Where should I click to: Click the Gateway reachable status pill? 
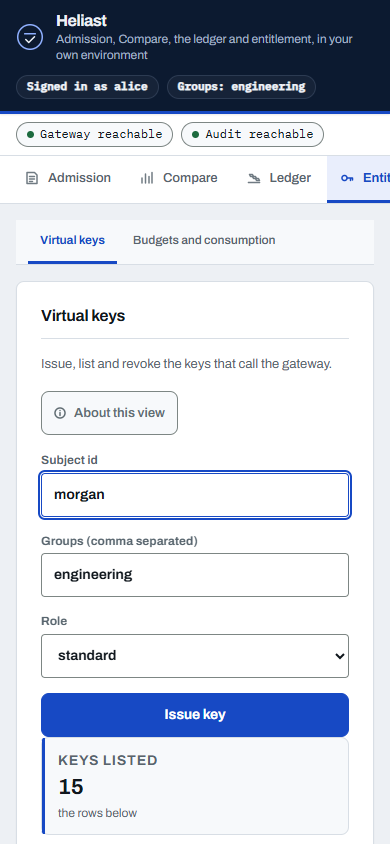pos(94,135)
